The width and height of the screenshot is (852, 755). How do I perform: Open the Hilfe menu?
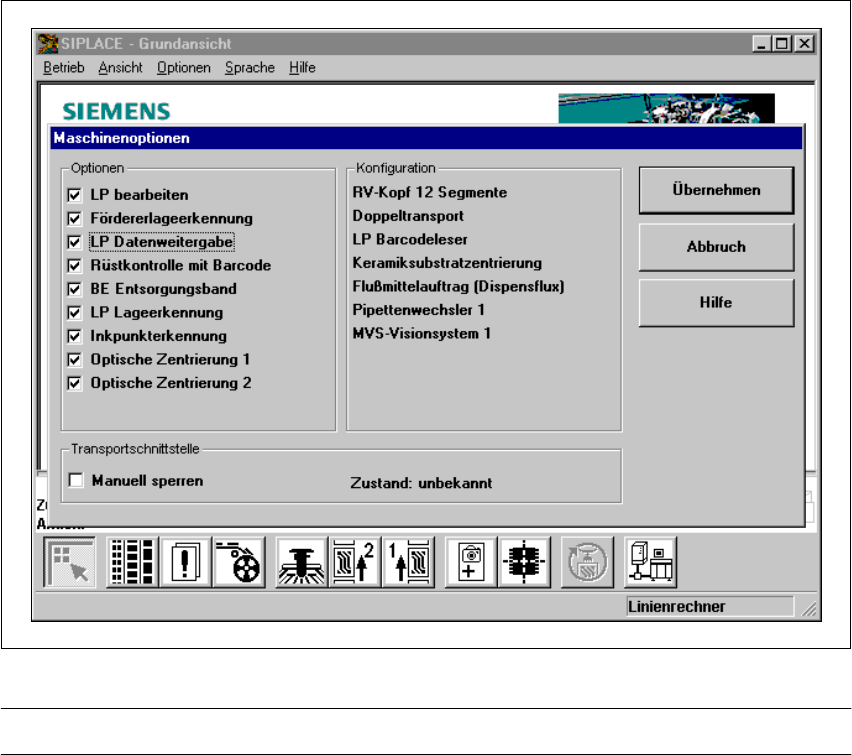pos(302,68)
